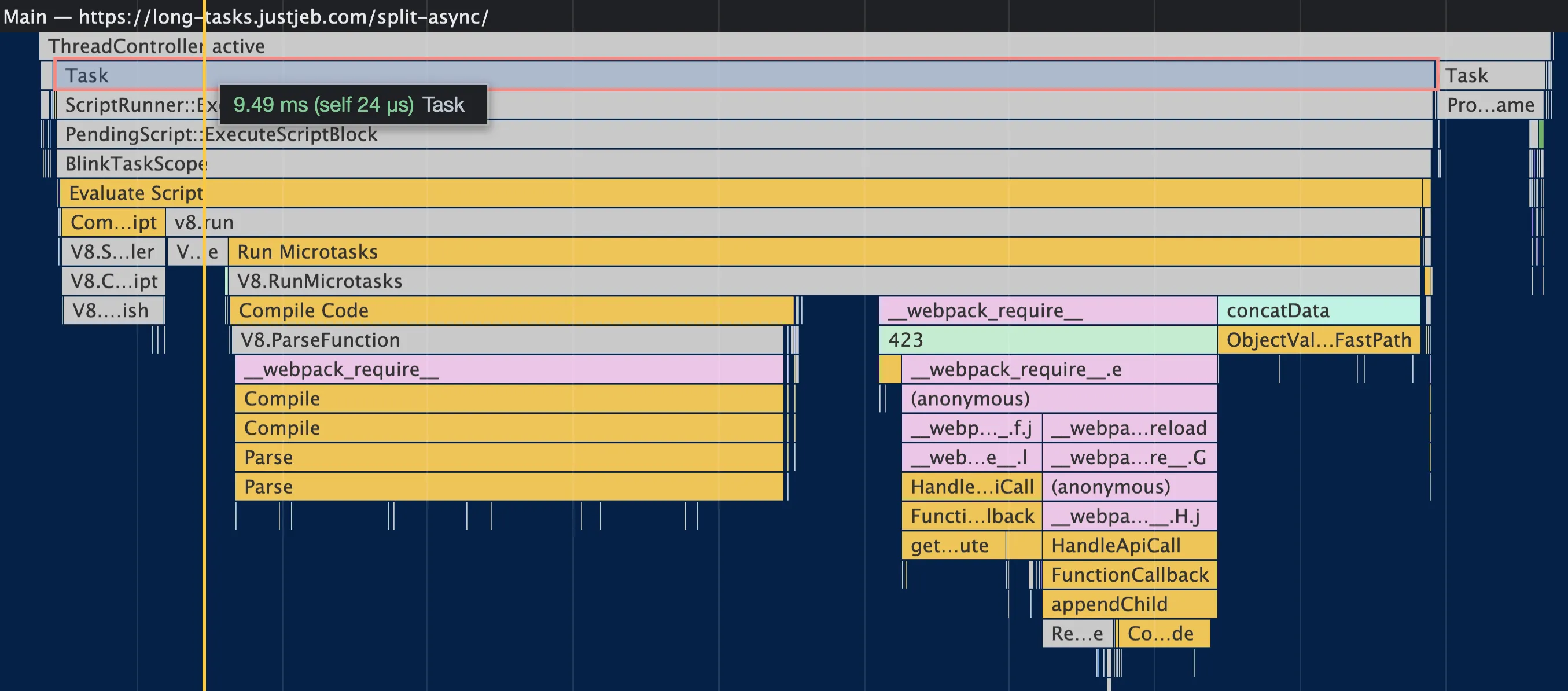Select the Co…de bar
This screenshot has height=691, width=1568.
point(1164,634)
